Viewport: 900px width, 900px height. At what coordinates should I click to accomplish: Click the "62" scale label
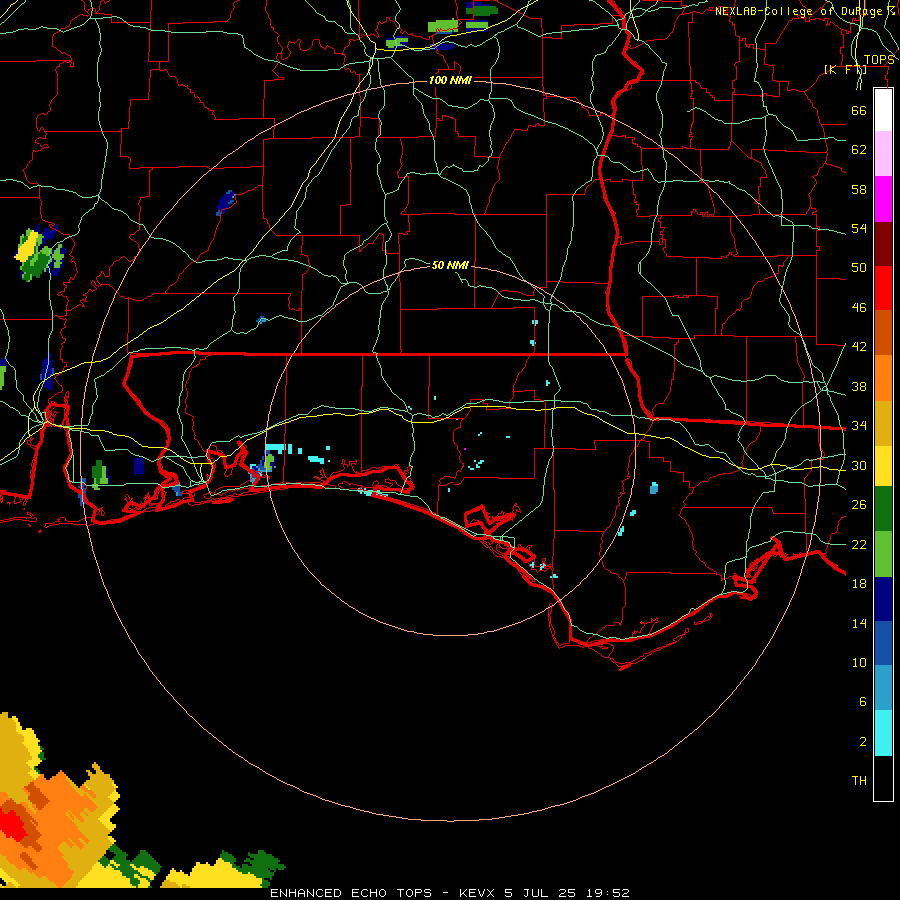click(x=859, y=150)
